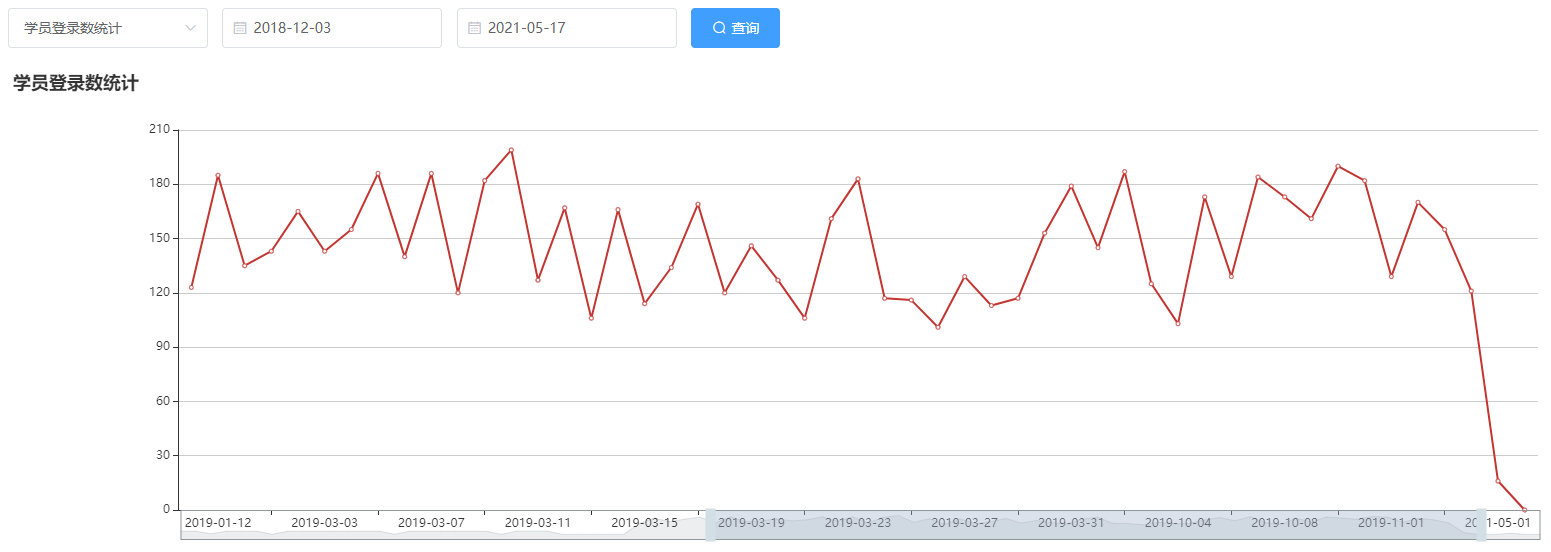This screenshot has width=1551, height=552.
Task: Click the right handle of the data zoom slider
Action: (x=1480, y=524)
